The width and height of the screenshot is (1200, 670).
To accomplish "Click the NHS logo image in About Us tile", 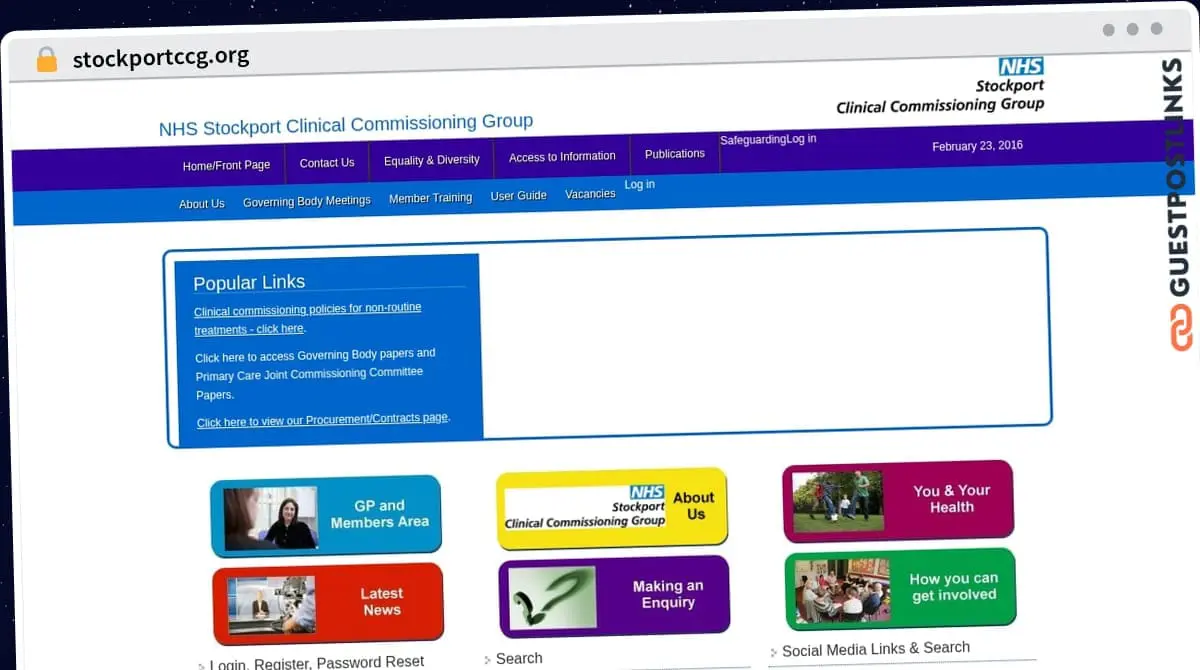I will click(x=585, y=507).
